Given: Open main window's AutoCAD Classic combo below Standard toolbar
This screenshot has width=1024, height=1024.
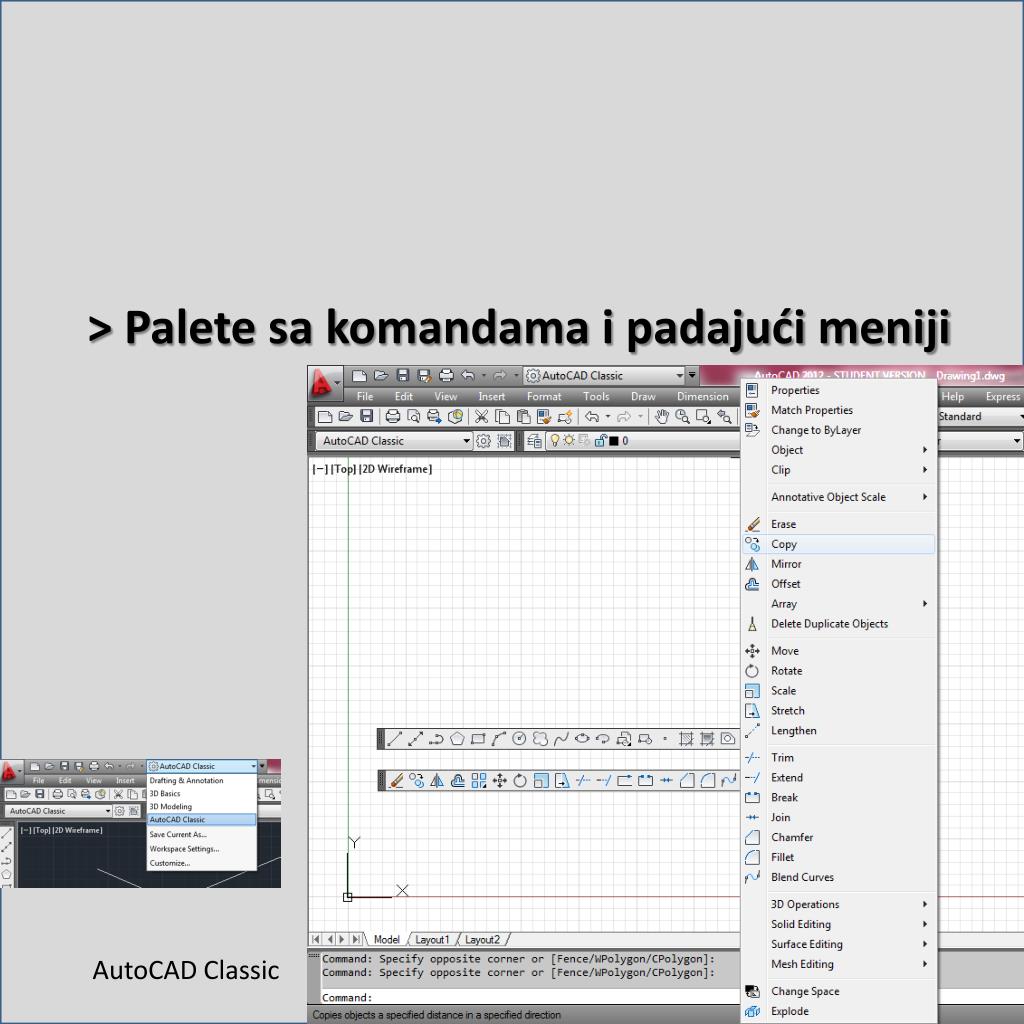Looking at the screenshot, I should pos(394,441).
